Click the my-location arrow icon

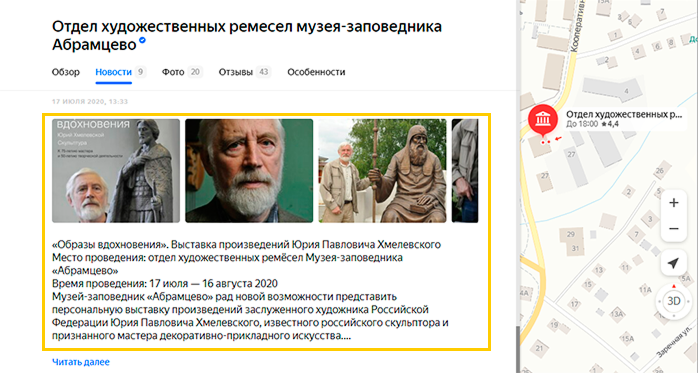(x=674, y=263)
